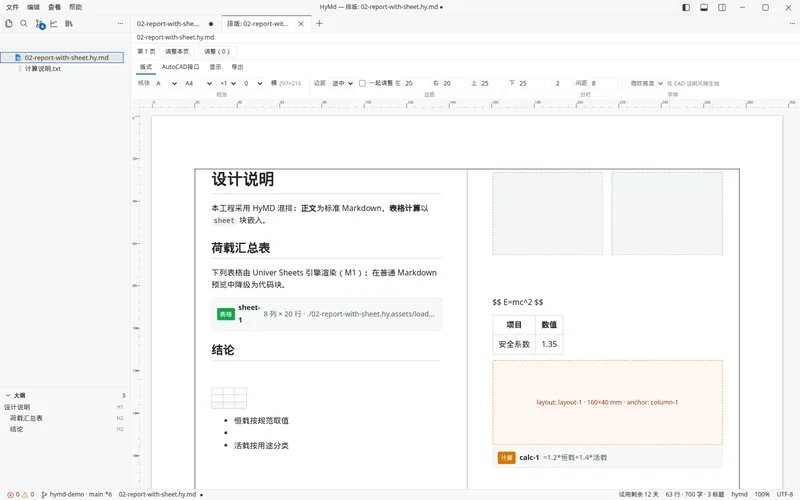Open the 边距 适中 margin preset dropdown
The height and width of the screenshot is (500, 800).
(342, 83)
